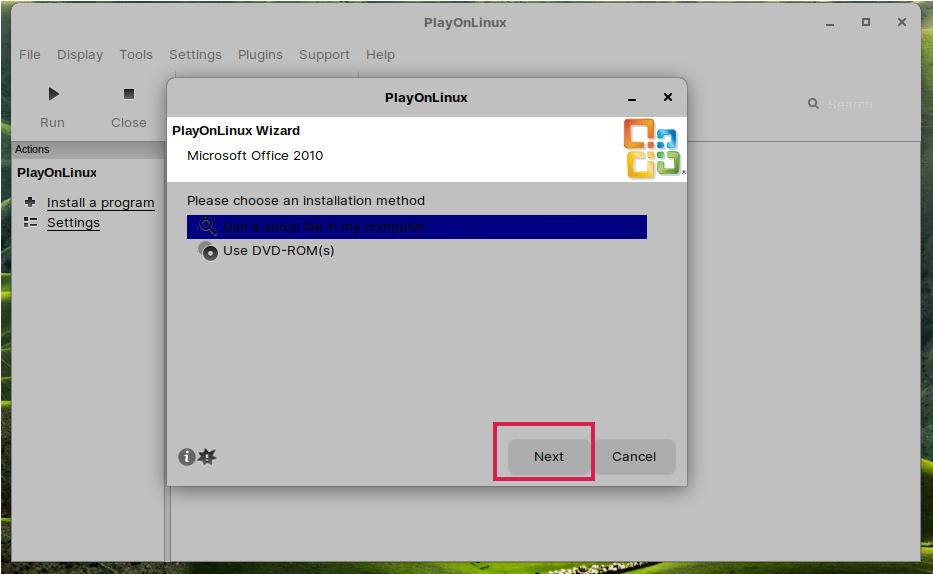Click the Microsoft Office 2010 subtitle text
Viewport: 933px width, 574px height.
255,156
